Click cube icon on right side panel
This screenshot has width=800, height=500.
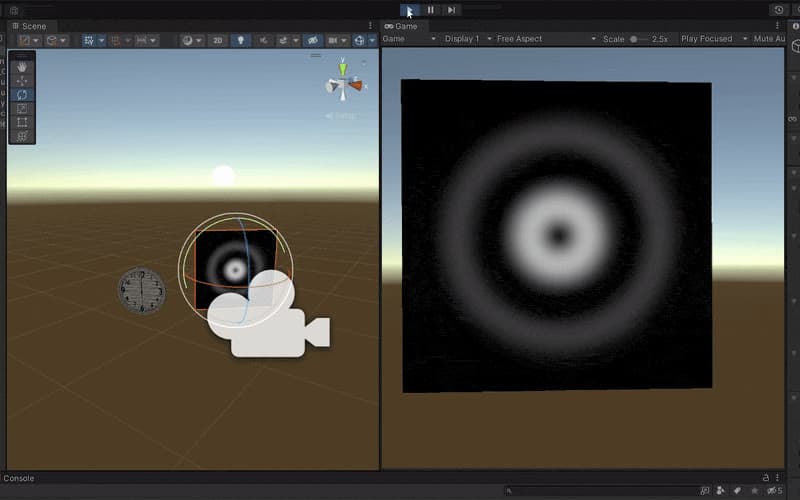coord(795,47)
